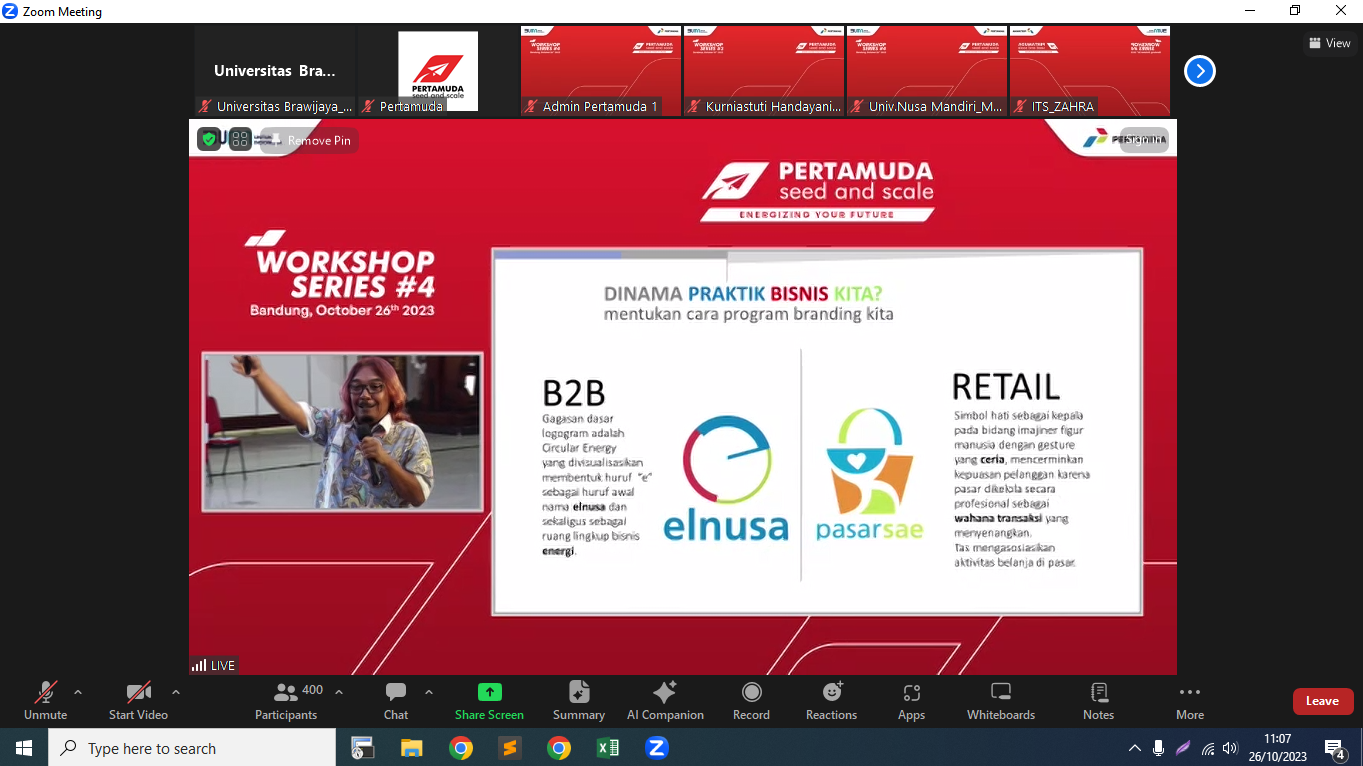The width and height of the screenshot is (1363, 766).
Task: Click the Sign in button on pinned video
Action: tap(1143, 139)
